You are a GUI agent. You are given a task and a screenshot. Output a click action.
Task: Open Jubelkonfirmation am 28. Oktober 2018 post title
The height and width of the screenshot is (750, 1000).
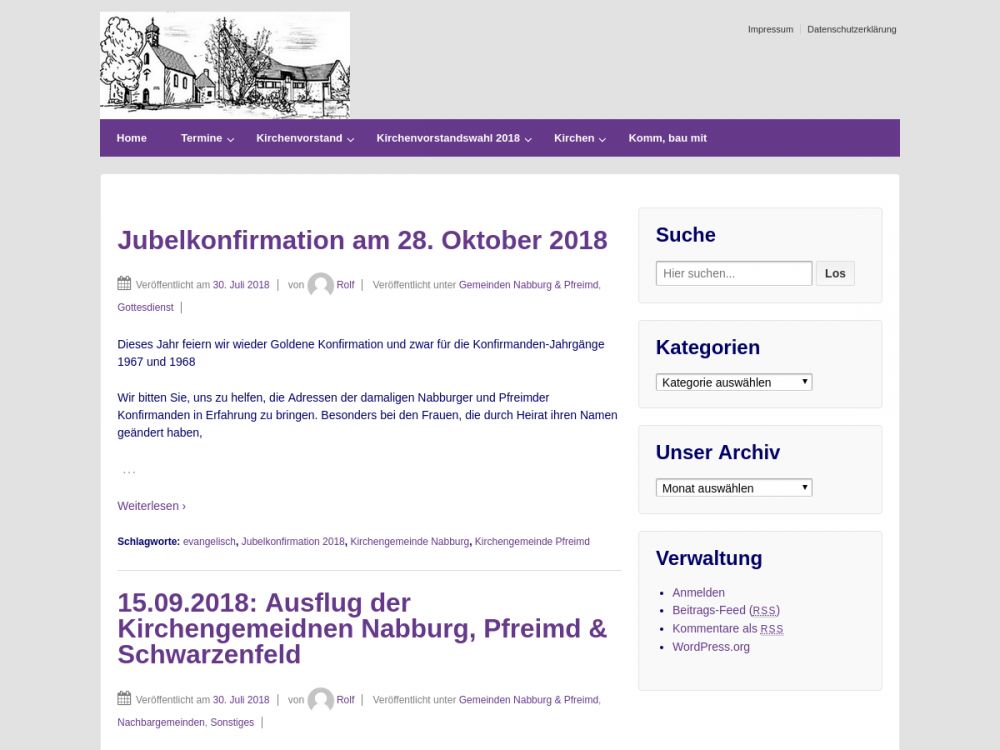tap(362, 240)
